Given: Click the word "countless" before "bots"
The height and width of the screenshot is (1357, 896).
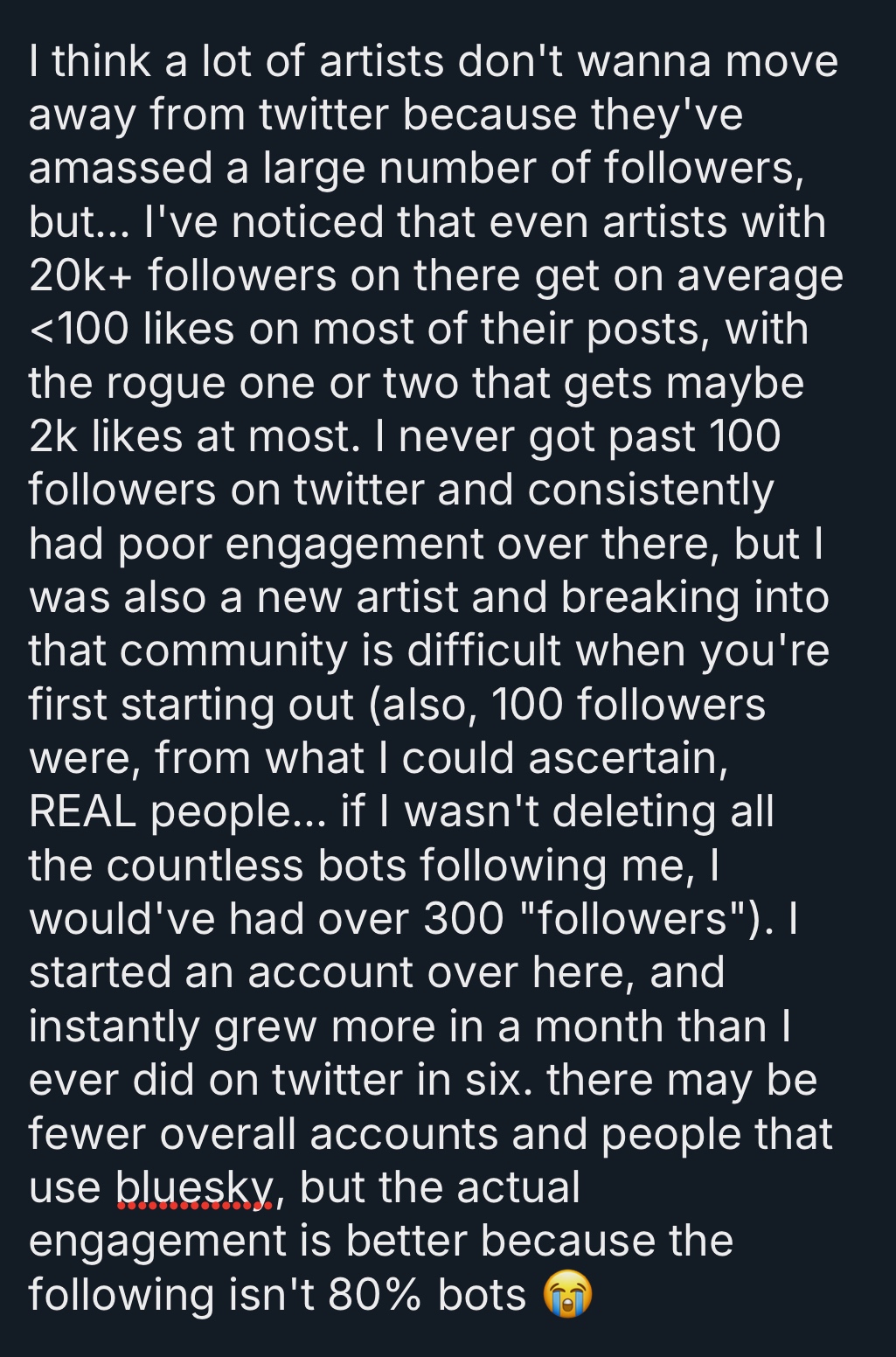Looking at the screenshot, I should (205, 866).
